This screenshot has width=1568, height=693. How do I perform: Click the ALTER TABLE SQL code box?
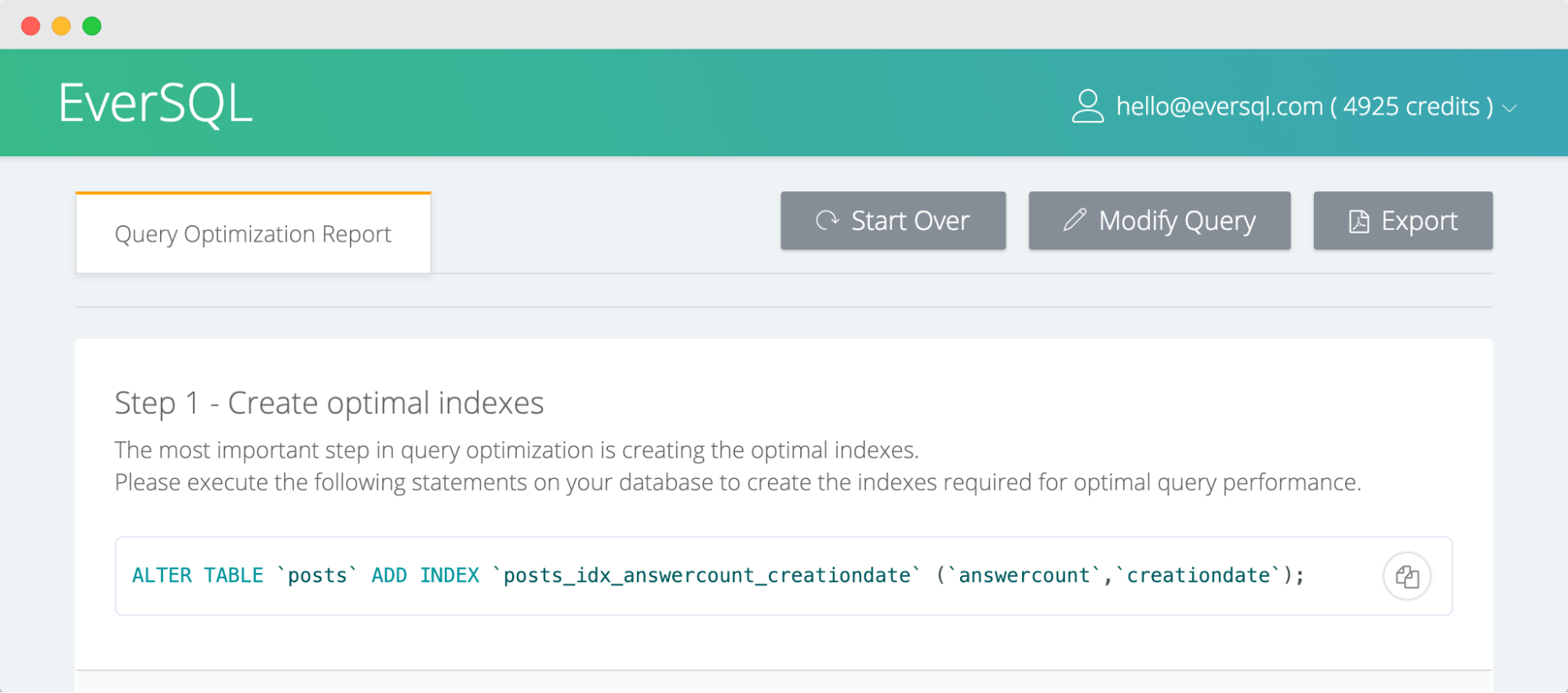[x=784, y=576]
